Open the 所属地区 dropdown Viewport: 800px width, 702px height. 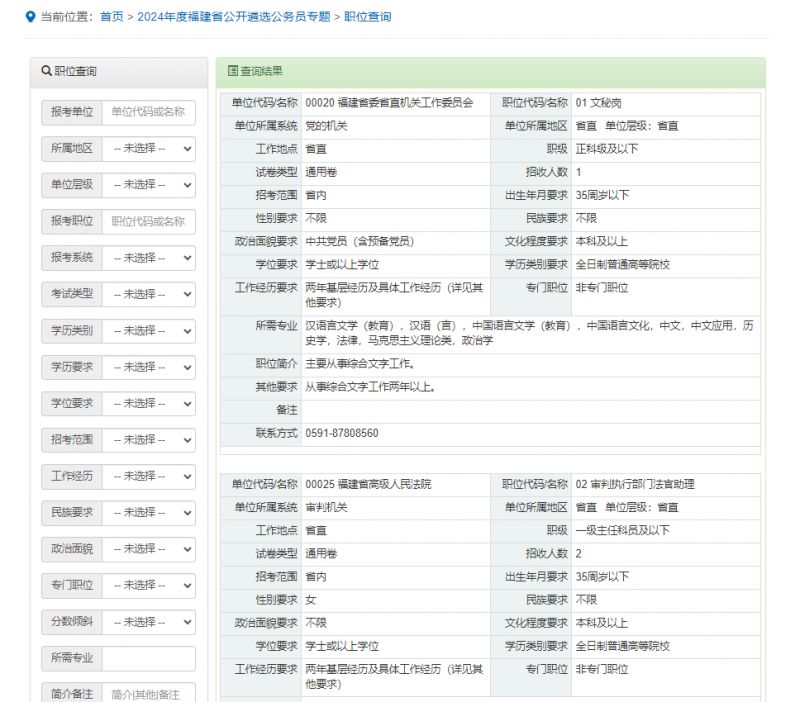coord(148,149)
